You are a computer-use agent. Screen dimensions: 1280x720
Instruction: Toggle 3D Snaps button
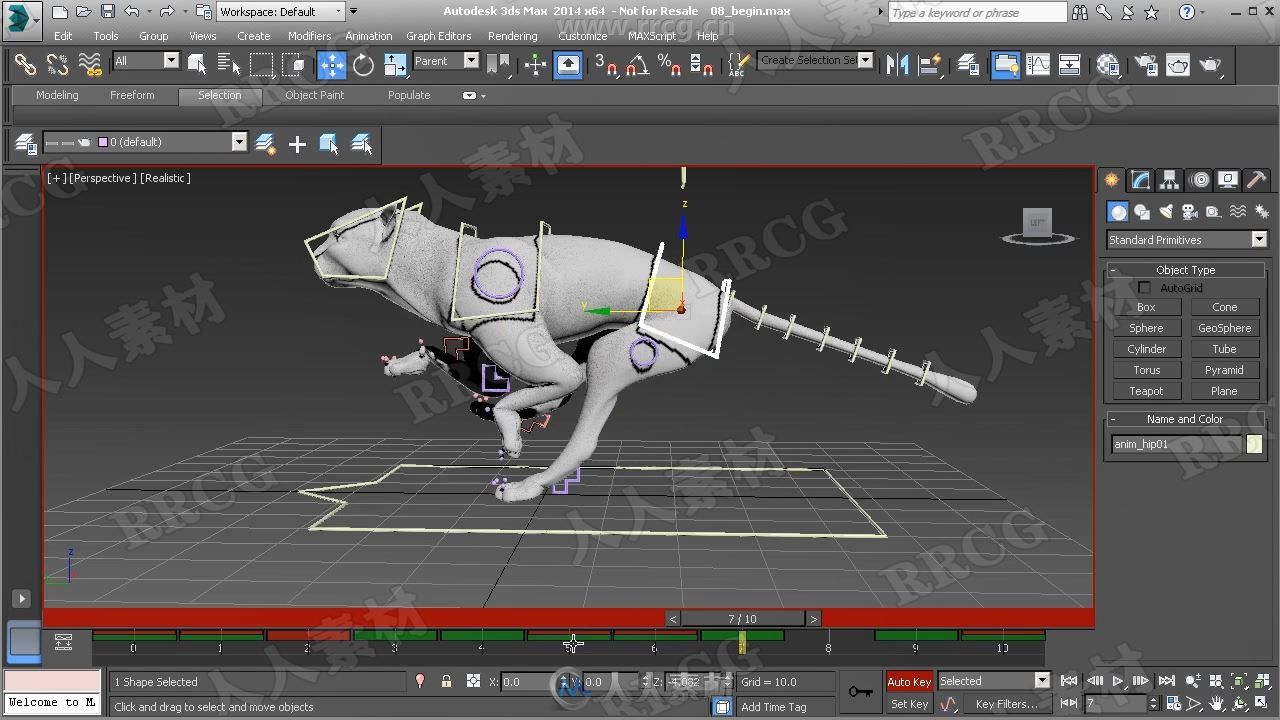(606, 65)
